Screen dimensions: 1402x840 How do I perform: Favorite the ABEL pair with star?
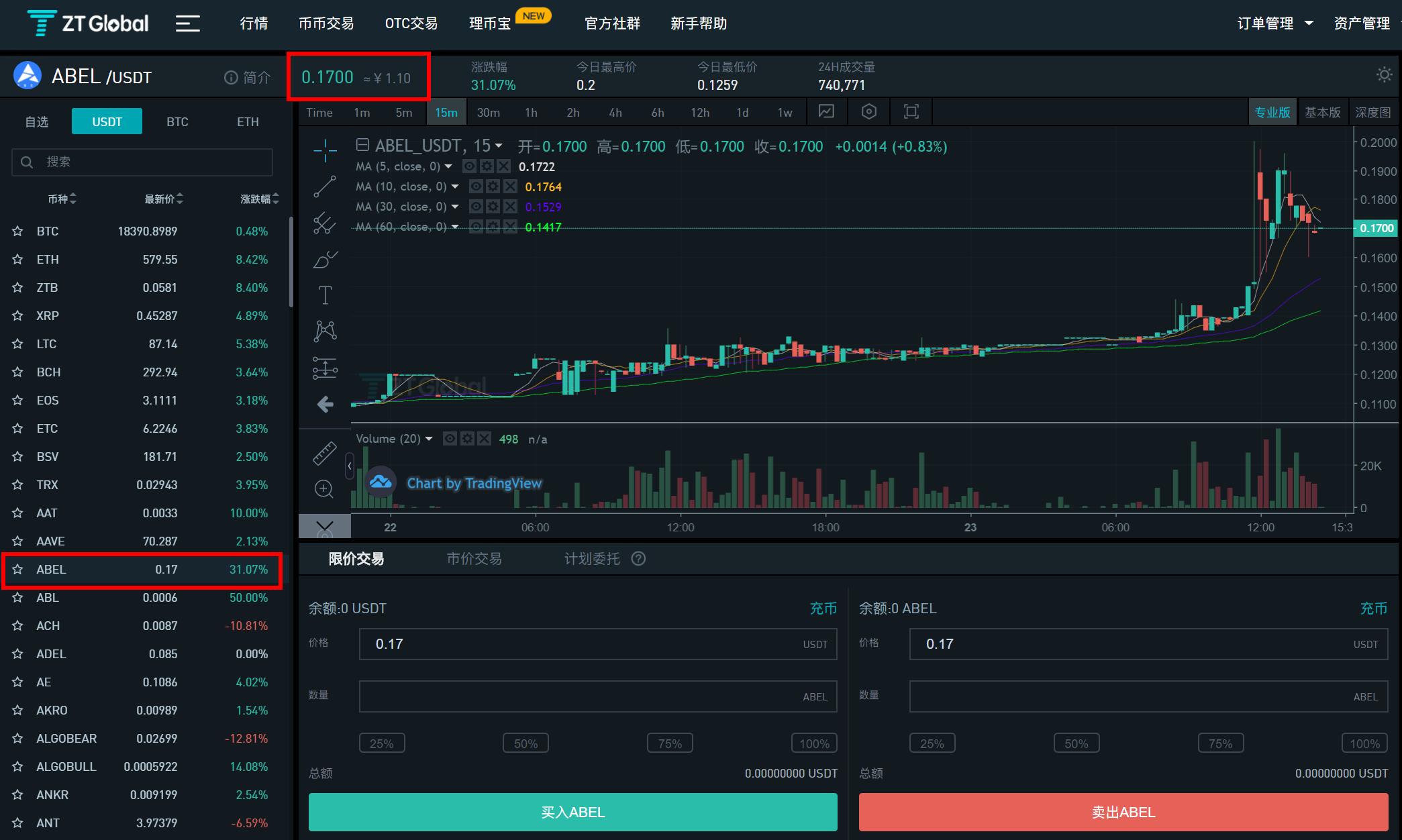pyautogui.click(x=17, y=569)
